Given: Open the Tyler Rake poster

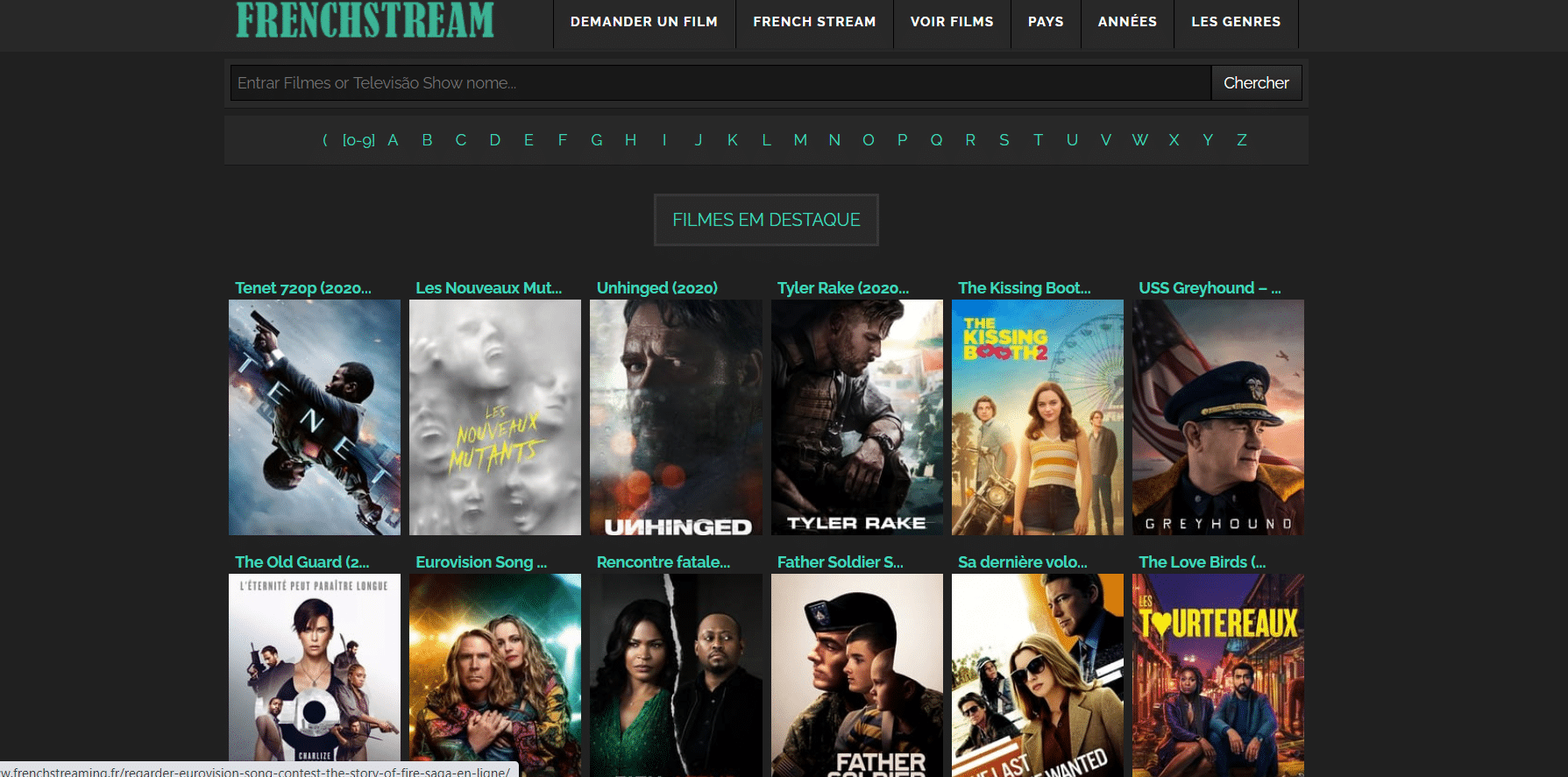Looking at the screenshot, I should (857, 418).
